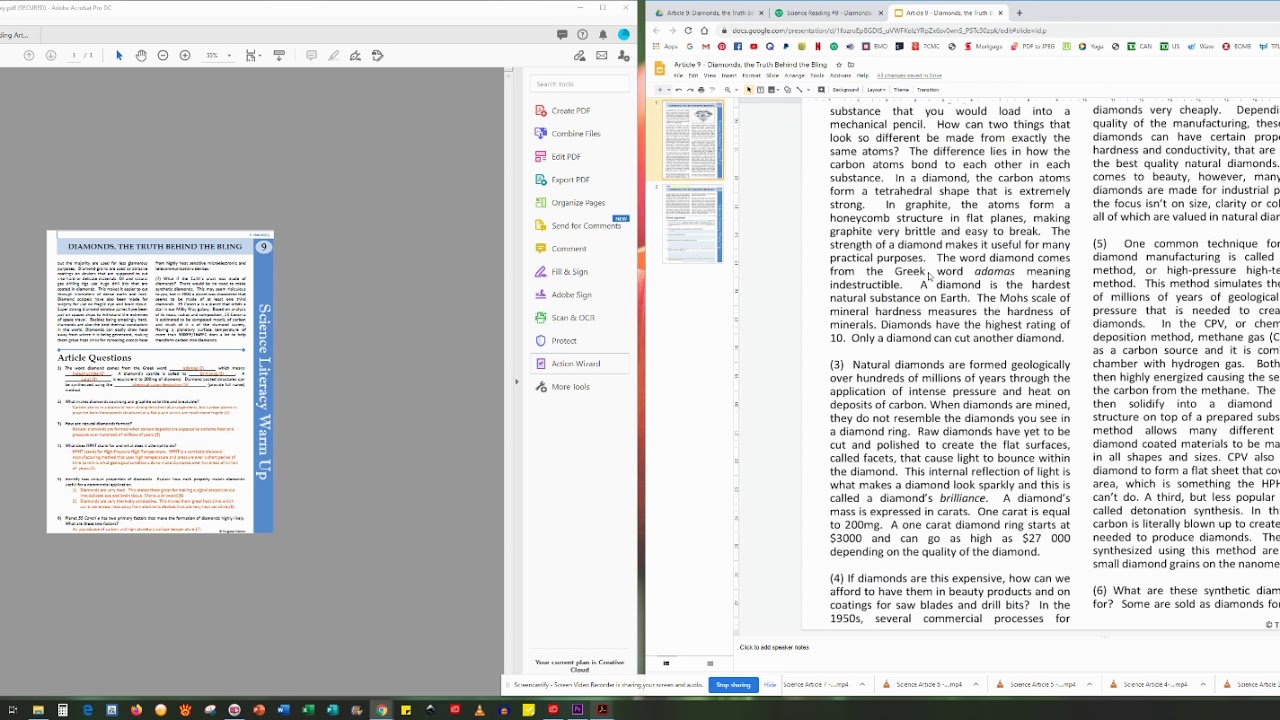Select the arrow selection tool in Acrobat
The height and width of the screenshot is (720, 1280).
tap(119, 55)
